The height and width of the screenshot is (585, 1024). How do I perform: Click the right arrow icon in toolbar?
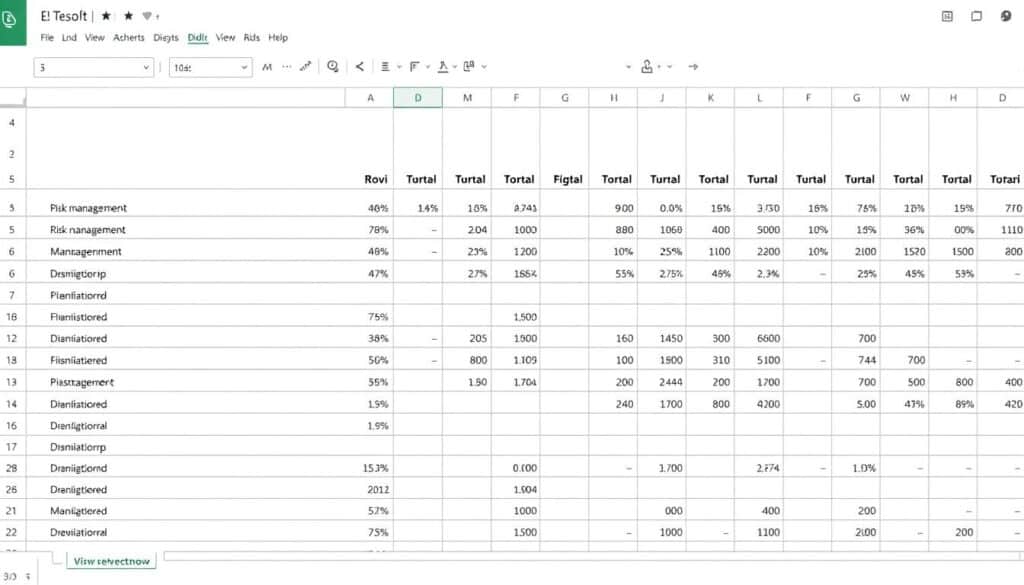click(x=692, y=67)
